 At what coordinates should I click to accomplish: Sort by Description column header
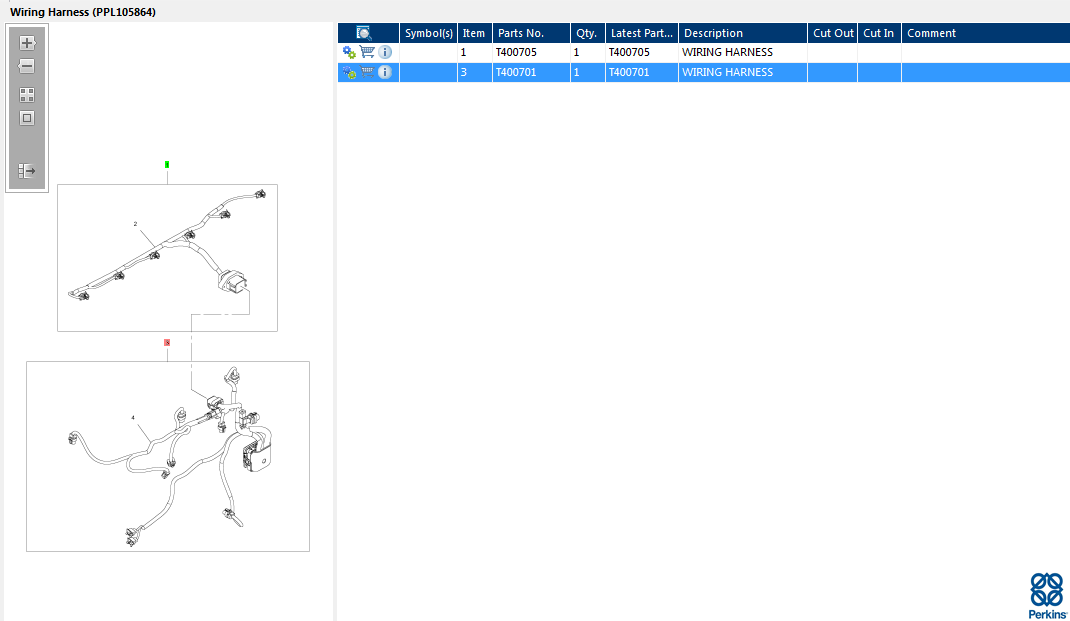742,33
